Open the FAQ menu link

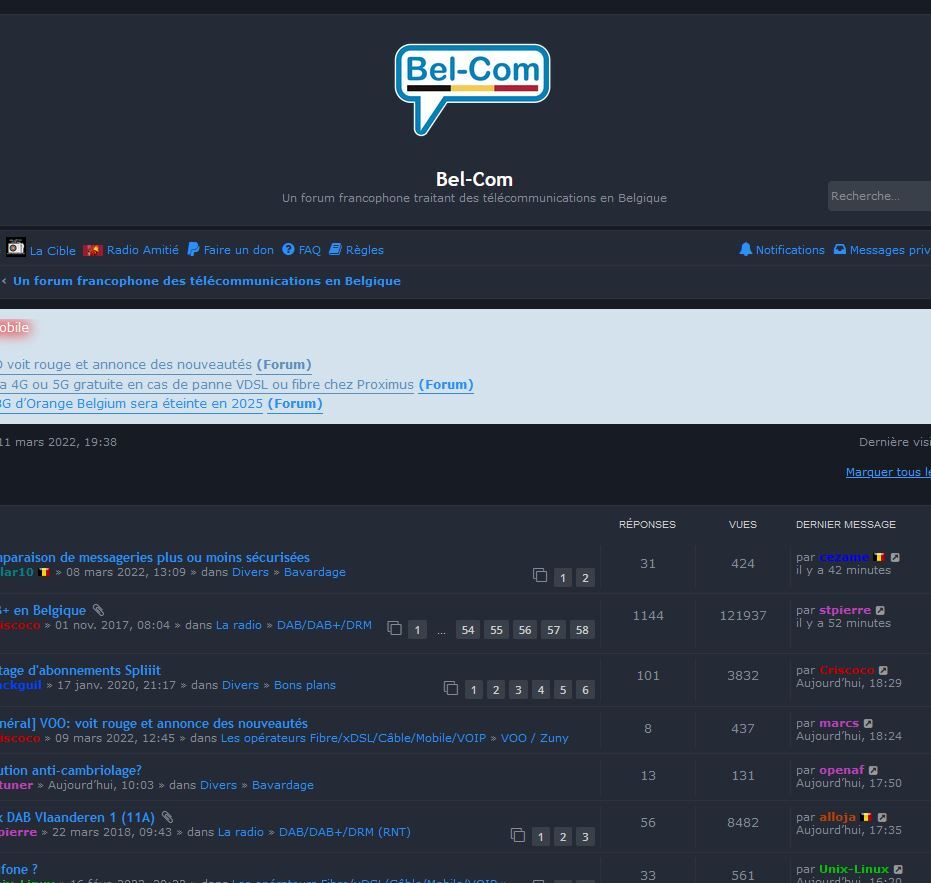coord(309,250)
